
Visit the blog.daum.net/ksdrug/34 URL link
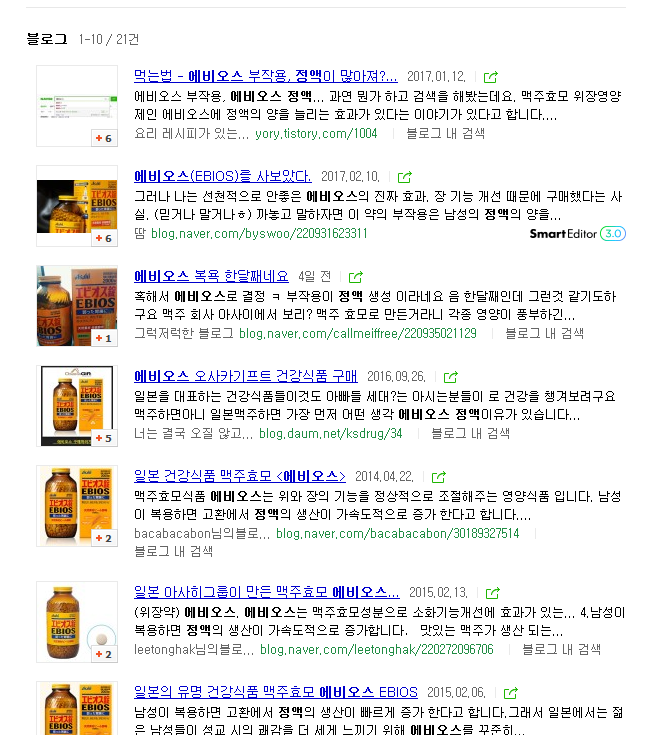coord(330,433)
